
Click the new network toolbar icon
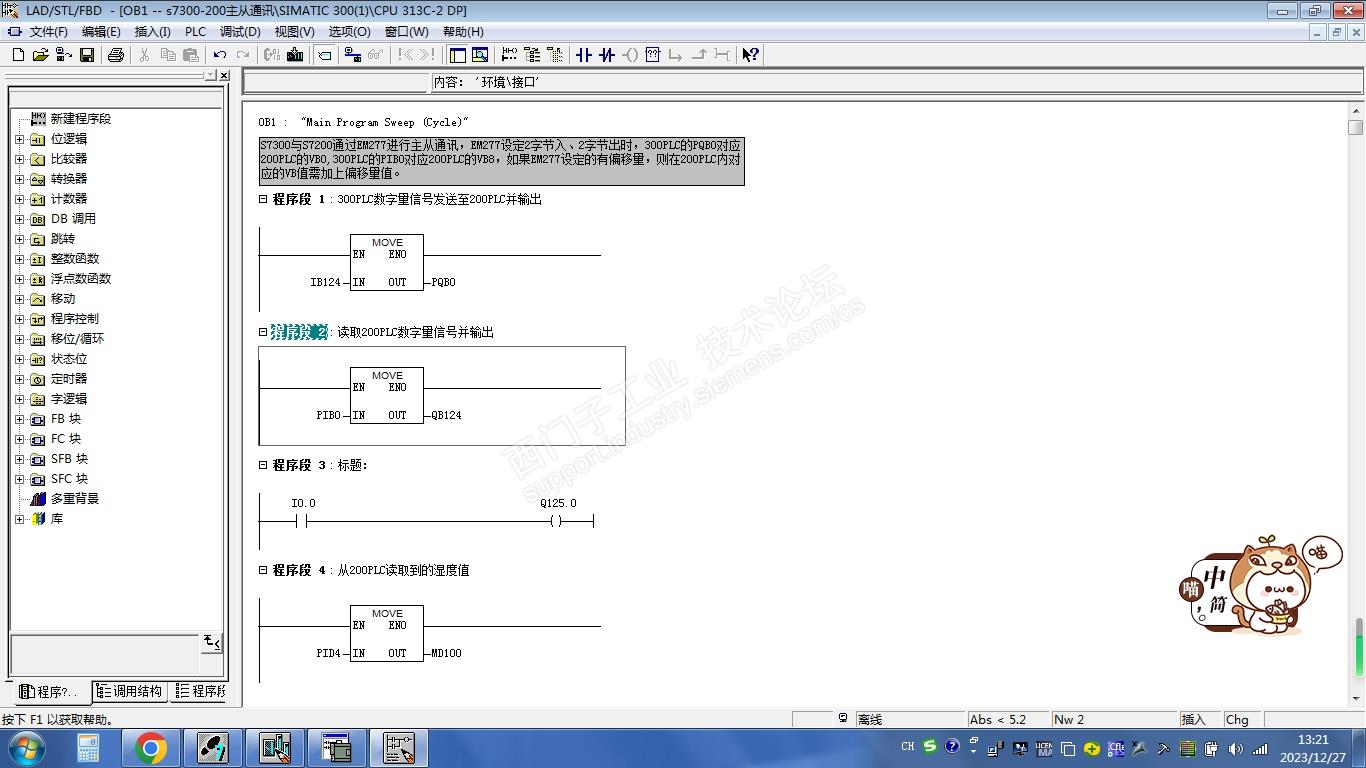(x=509, y=55)
